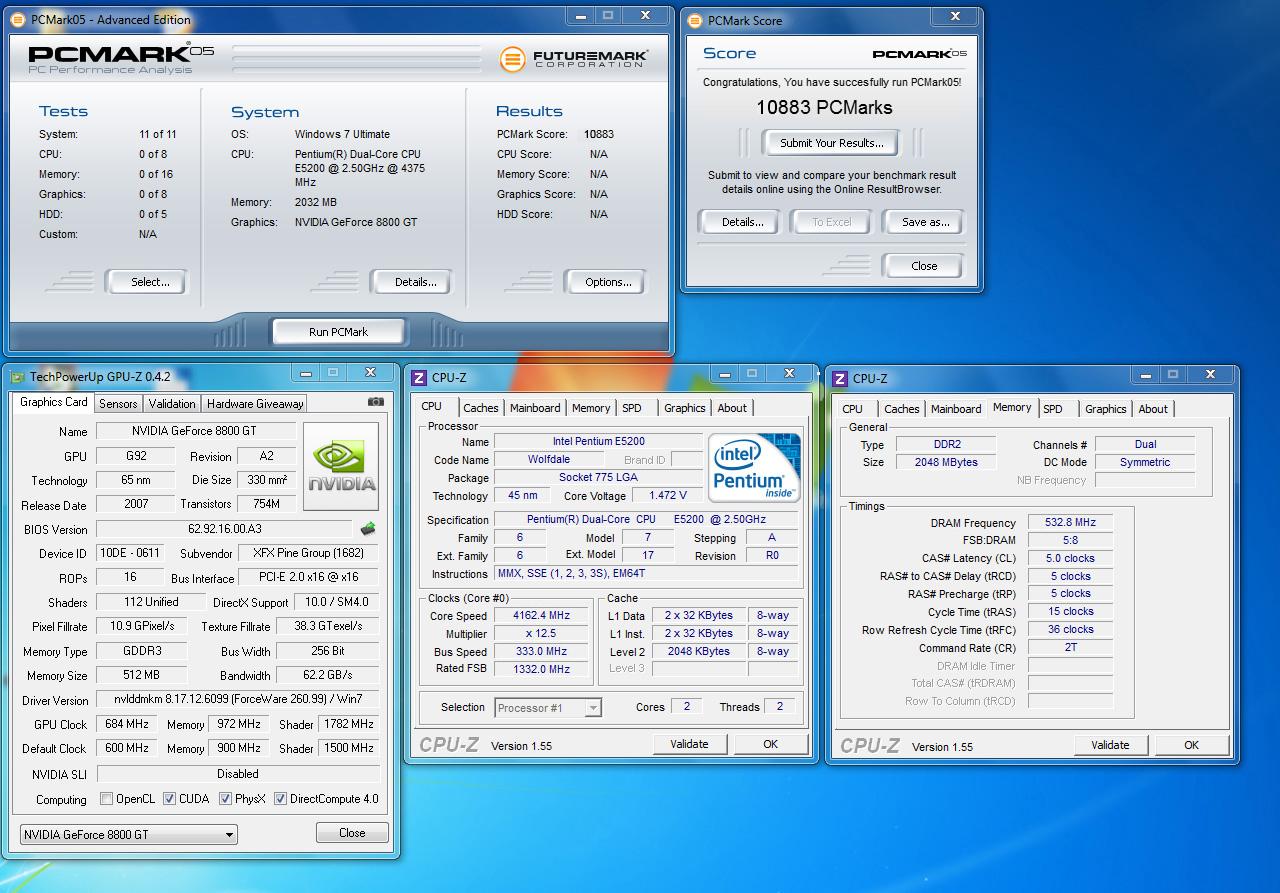The image size is (1280, 893).
Task: Click Validate in right CPU-Z Memory window
Action: tap(1110, 745)
